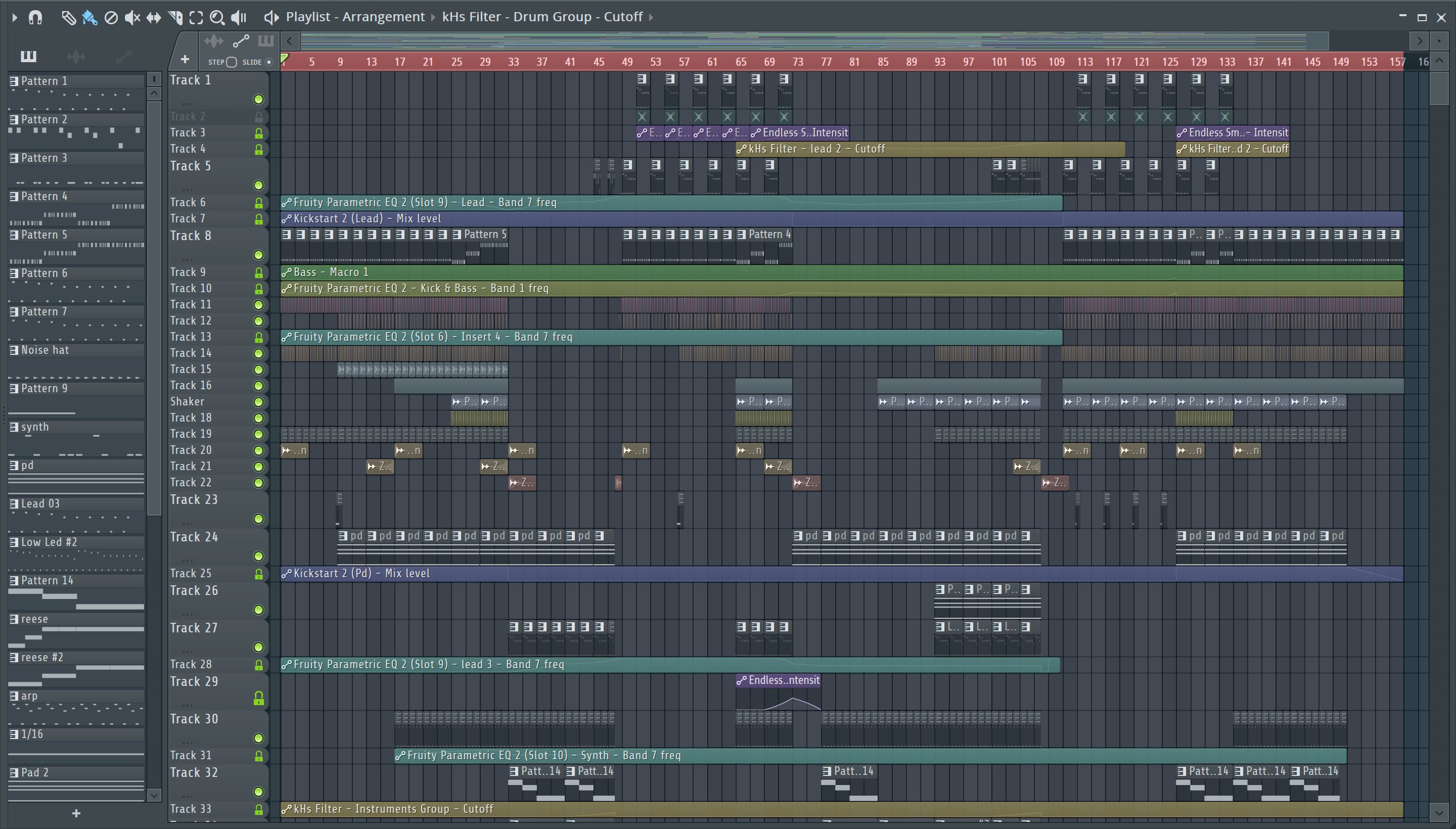
Task: Open the timeline options dot button
Action: click(1439, 41)
